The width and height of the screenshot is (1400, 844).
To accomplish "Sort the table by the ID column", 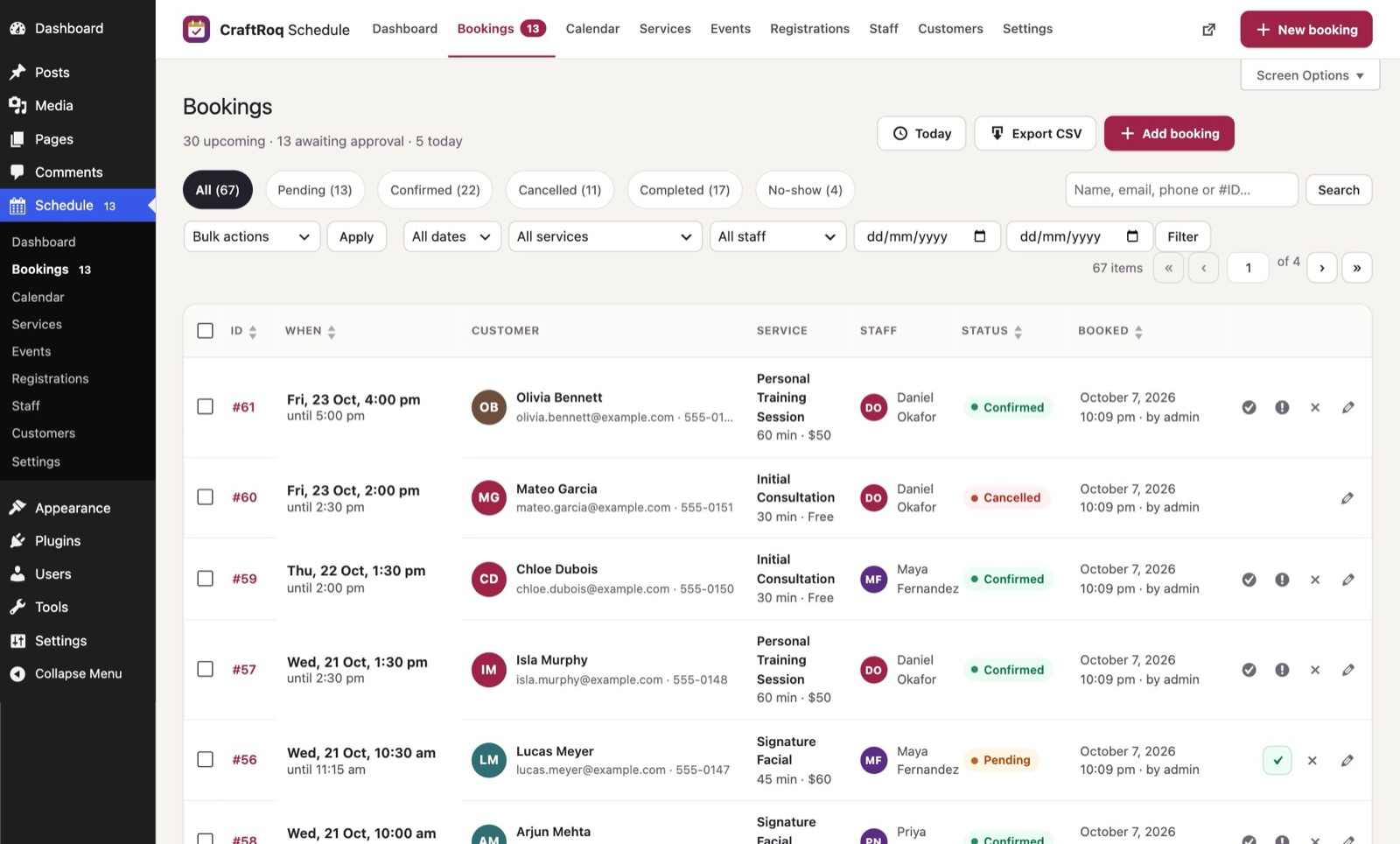I will 243,331.
